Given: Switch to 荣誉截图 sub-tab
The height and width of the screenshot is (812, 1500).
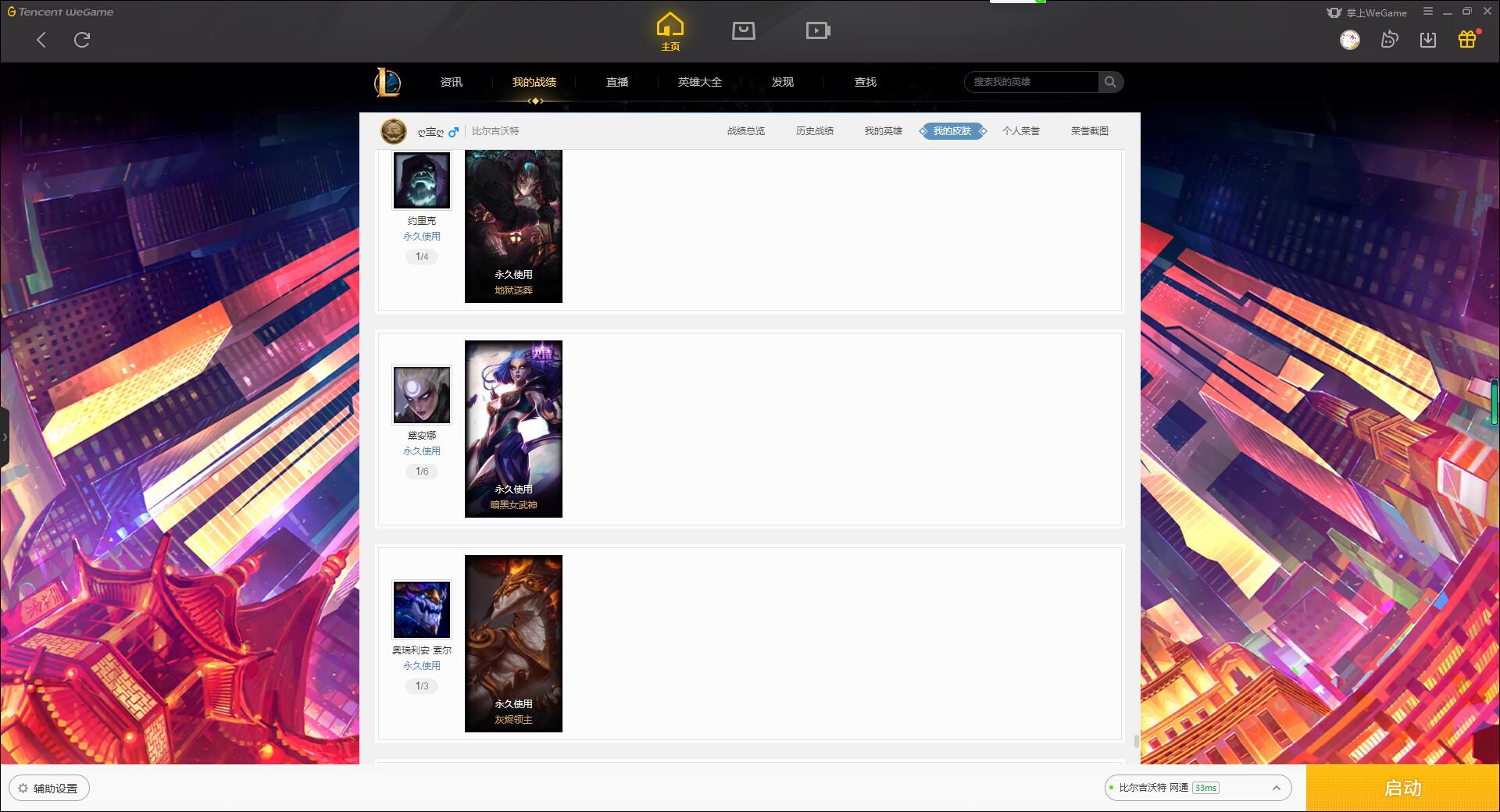Looking at the screenshot, I should tap(1090, 131).
